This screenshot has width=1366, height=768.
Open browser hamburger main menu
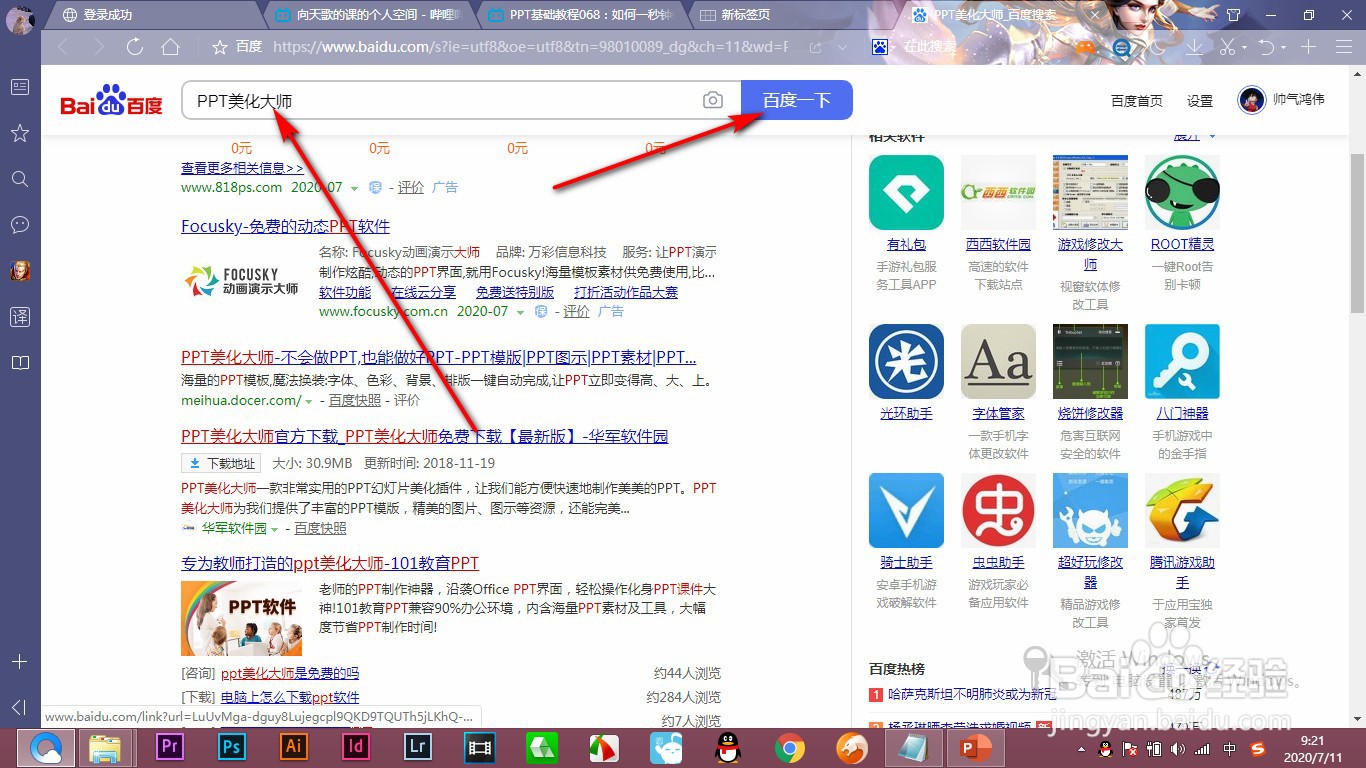point(1342,47)
